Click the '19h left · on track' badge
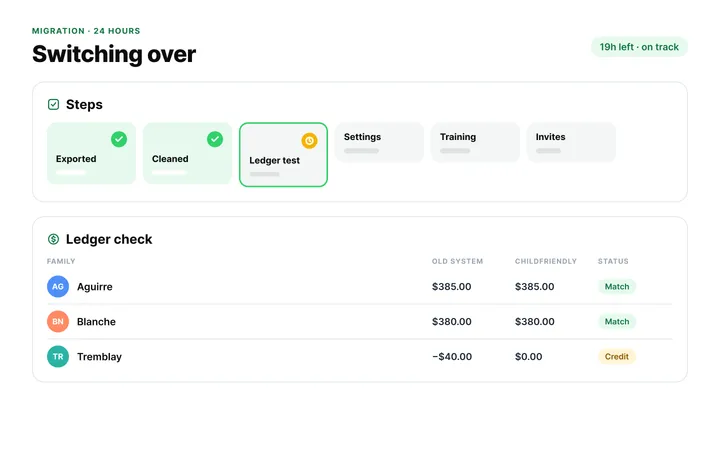This screenshot has width=720, height=450. [x=639, y=47]
